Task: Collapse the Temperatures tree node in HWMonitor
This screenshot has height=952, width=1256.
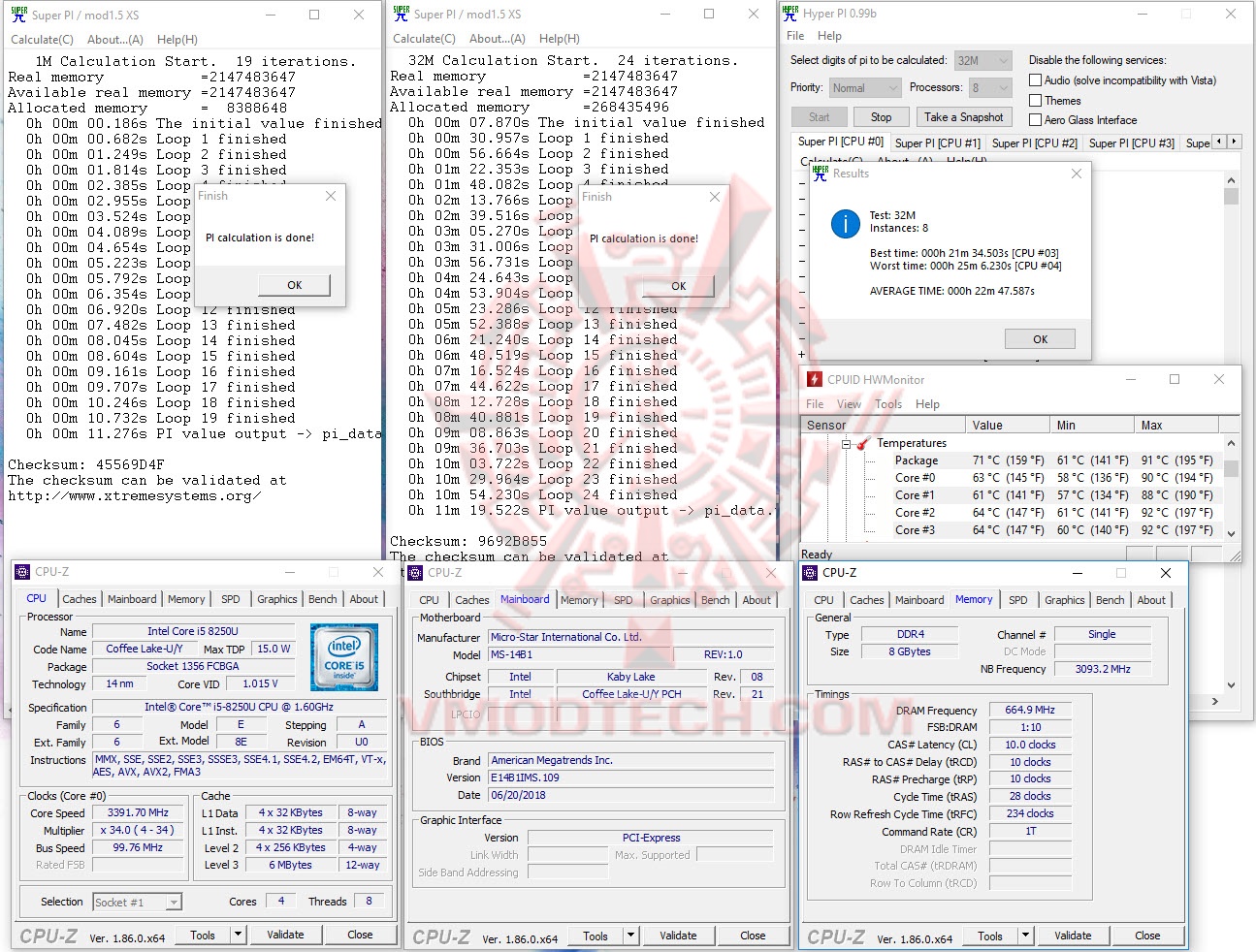Action: click(x=846, y=444)
